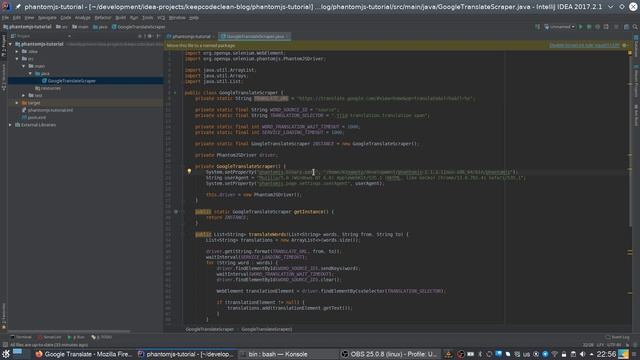Collapse the phantomjs-tutorial root node
The image size is (640, 360).
pos(10,44)
